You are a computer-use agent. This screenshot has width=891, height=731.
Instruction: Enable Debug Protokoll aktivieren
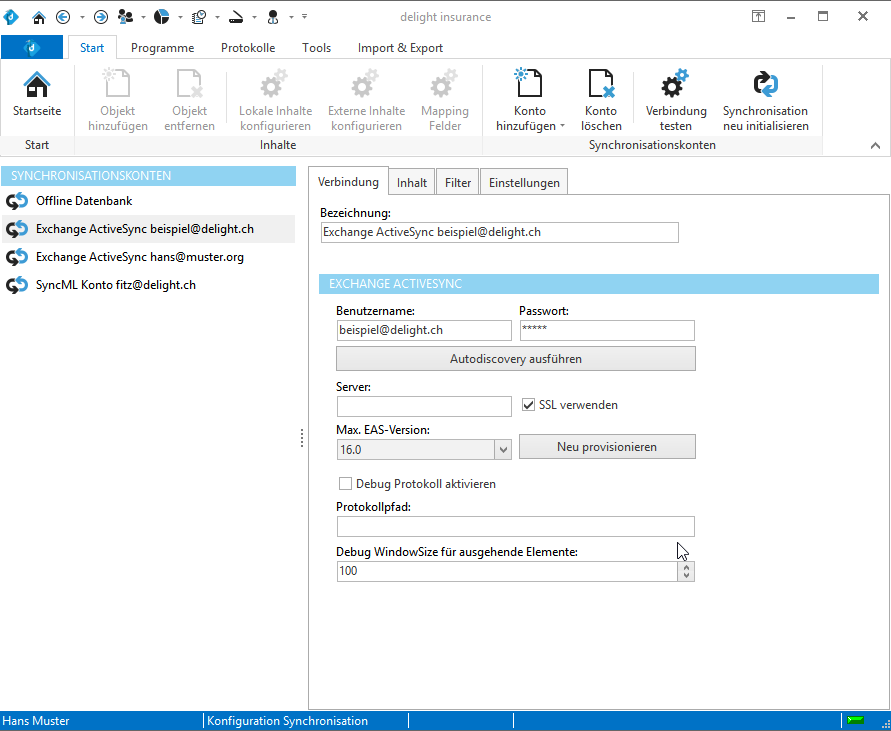(x=345, y=483)
